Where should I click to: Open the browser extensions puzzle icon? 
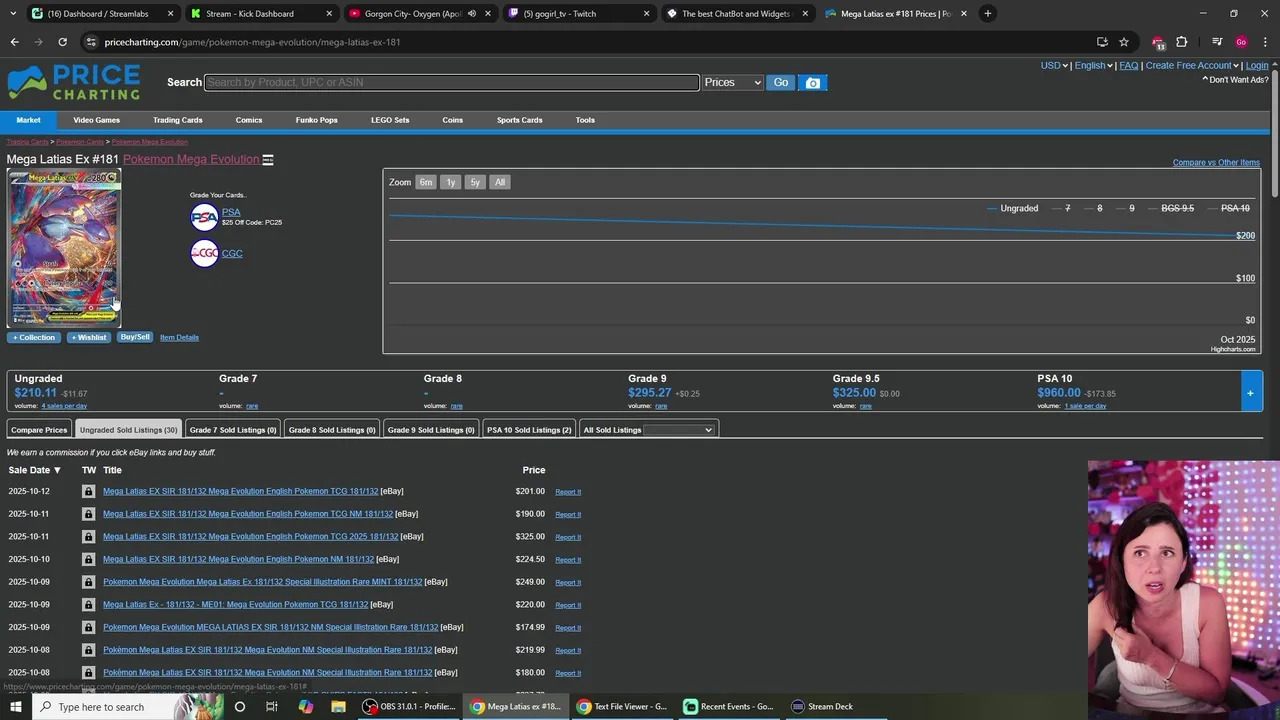(x=1182, y=42)
